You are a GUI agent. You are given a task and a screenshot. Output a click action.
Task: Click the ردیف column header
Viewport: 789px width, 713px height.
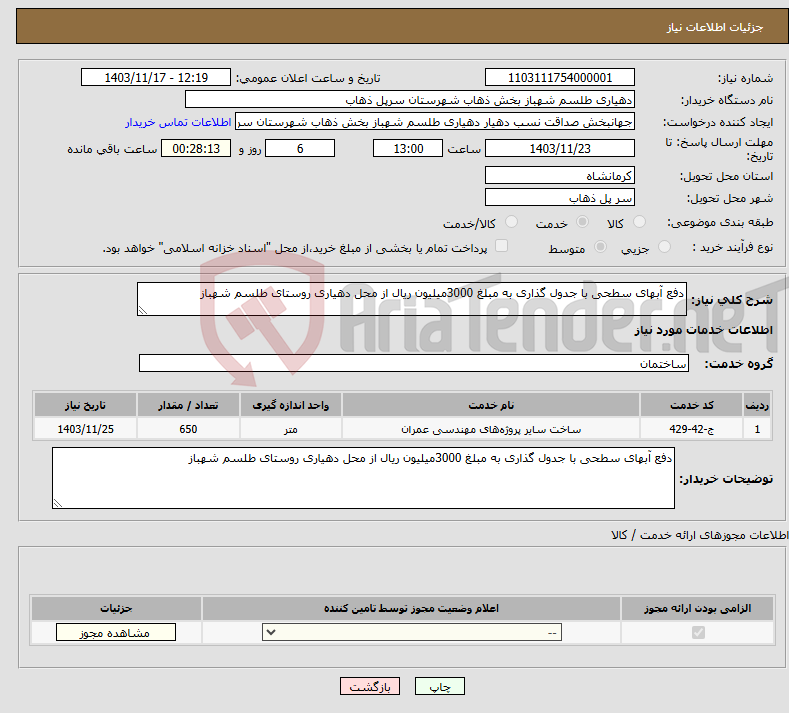(x=757, y=405)
